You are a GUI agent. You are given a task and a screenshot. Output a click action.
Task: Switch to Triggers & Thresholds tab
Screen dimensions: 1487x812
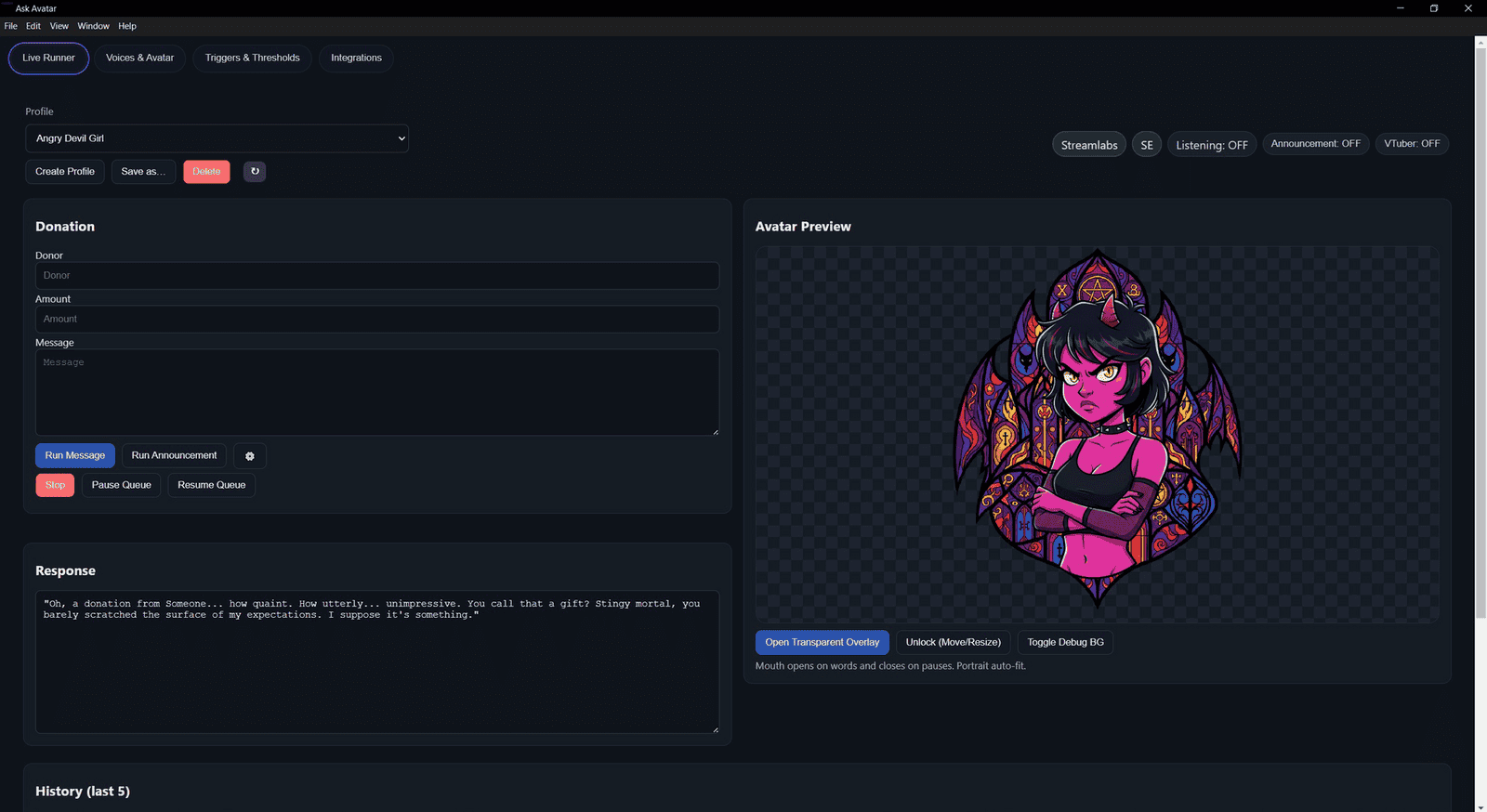click(x=252, y=58)
